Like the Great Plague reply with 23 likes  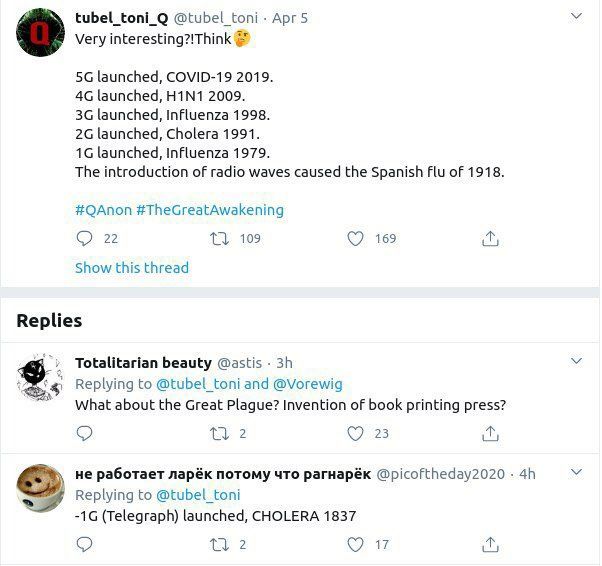pyautogui.click(x=355, y=434)
